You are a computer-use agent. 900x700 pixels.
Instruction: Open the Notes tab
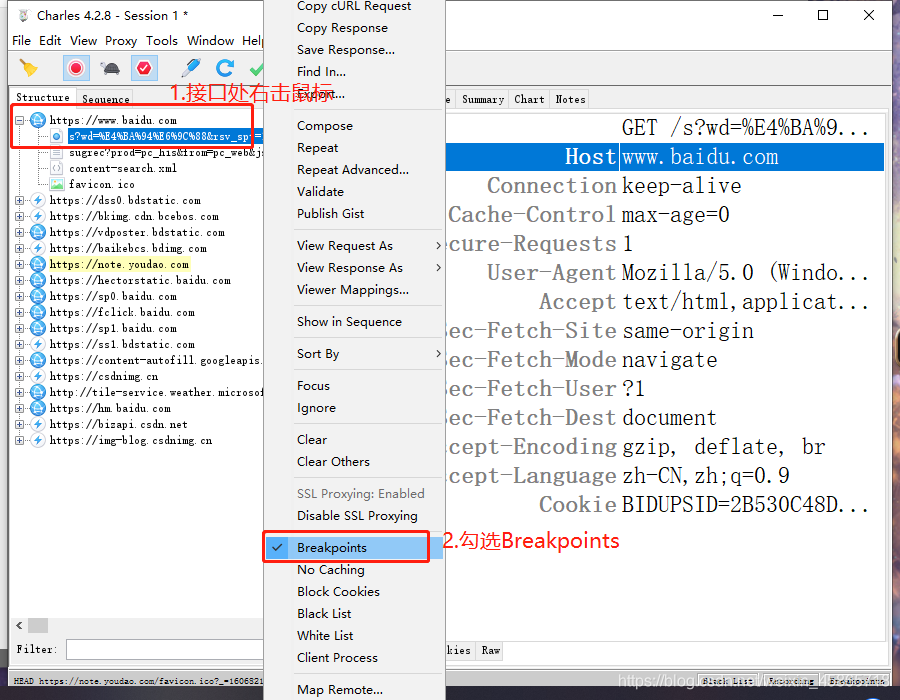(571, 99)
